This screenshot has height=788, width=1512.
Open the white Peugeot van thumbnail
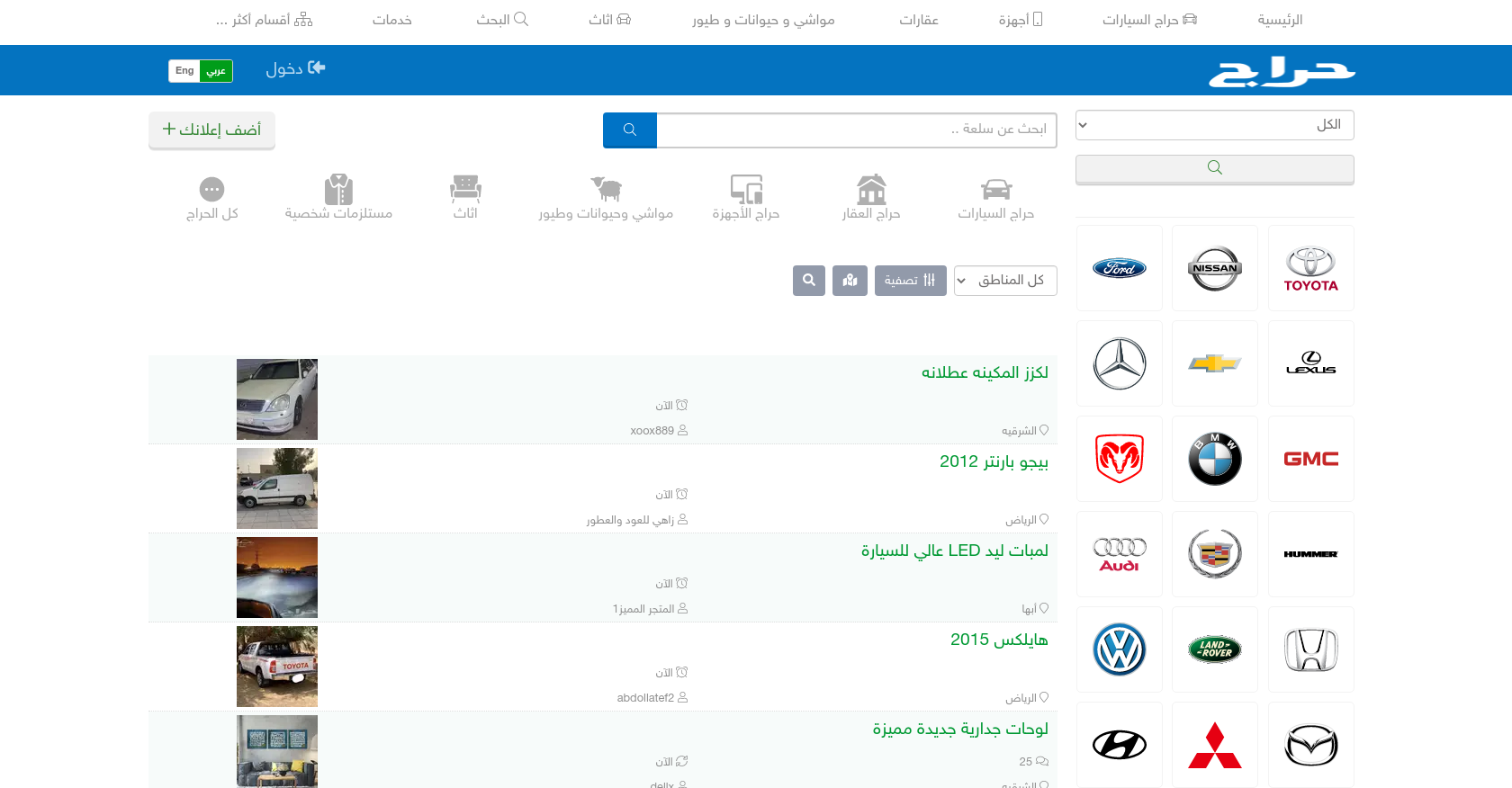[277, 488]
